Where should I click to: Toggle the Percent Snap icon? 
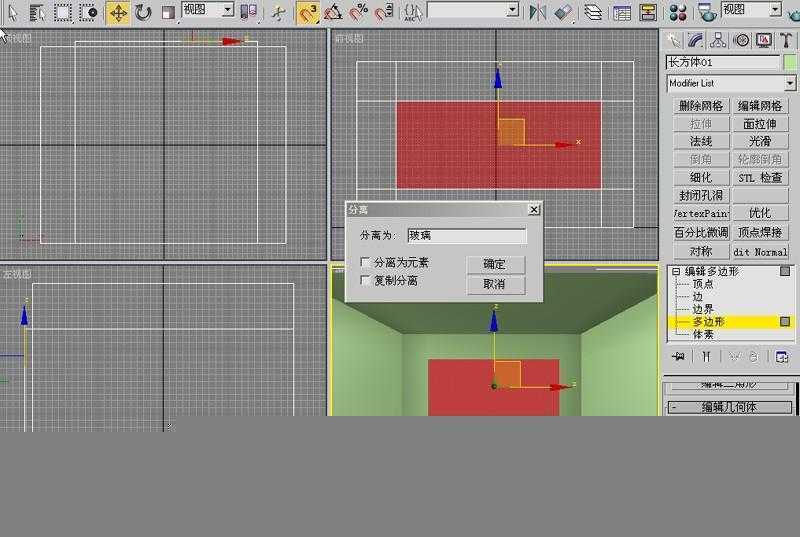[x=359, y=12]
